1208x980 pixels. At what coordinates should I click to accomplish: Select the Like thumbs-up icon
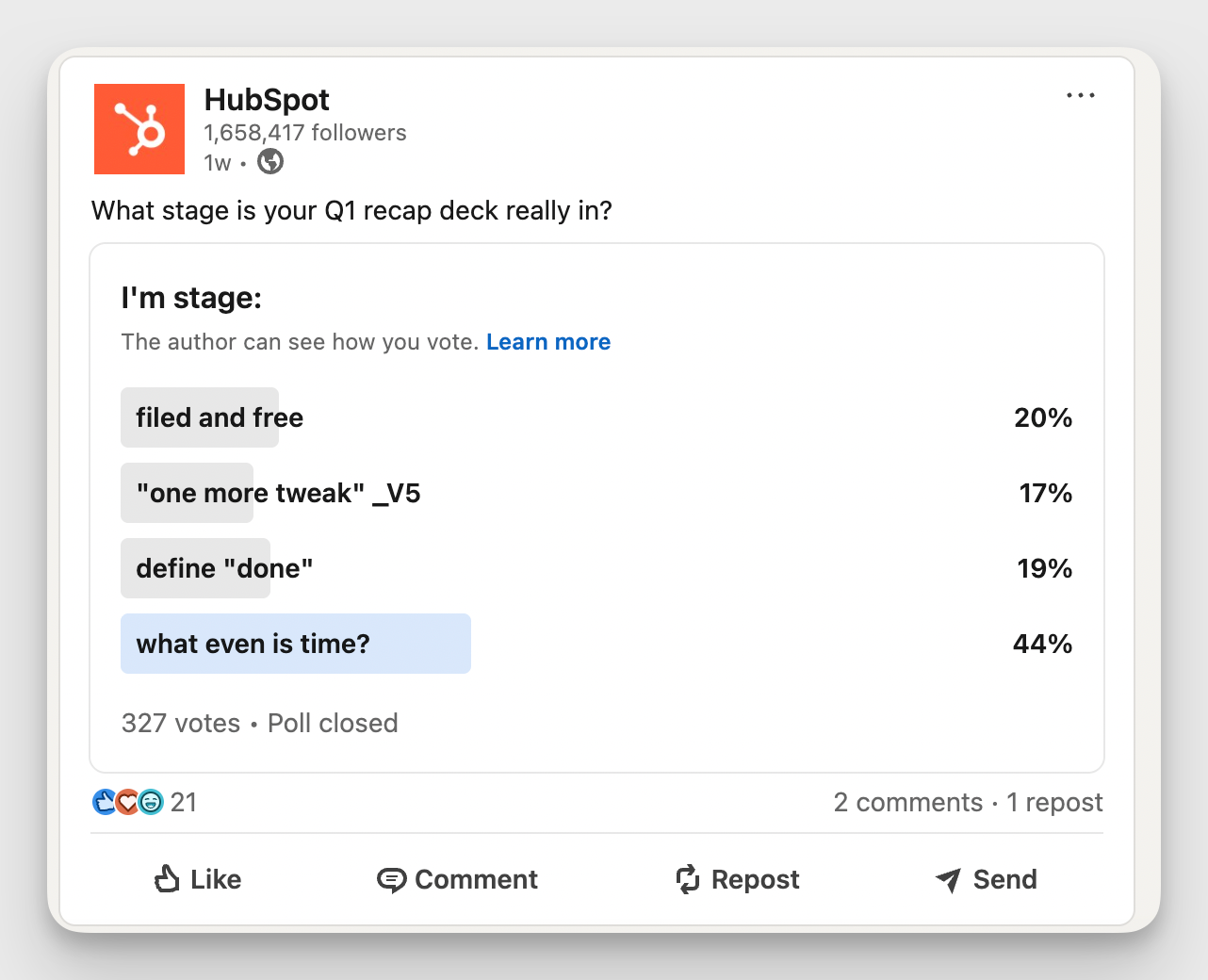point(168,879)
